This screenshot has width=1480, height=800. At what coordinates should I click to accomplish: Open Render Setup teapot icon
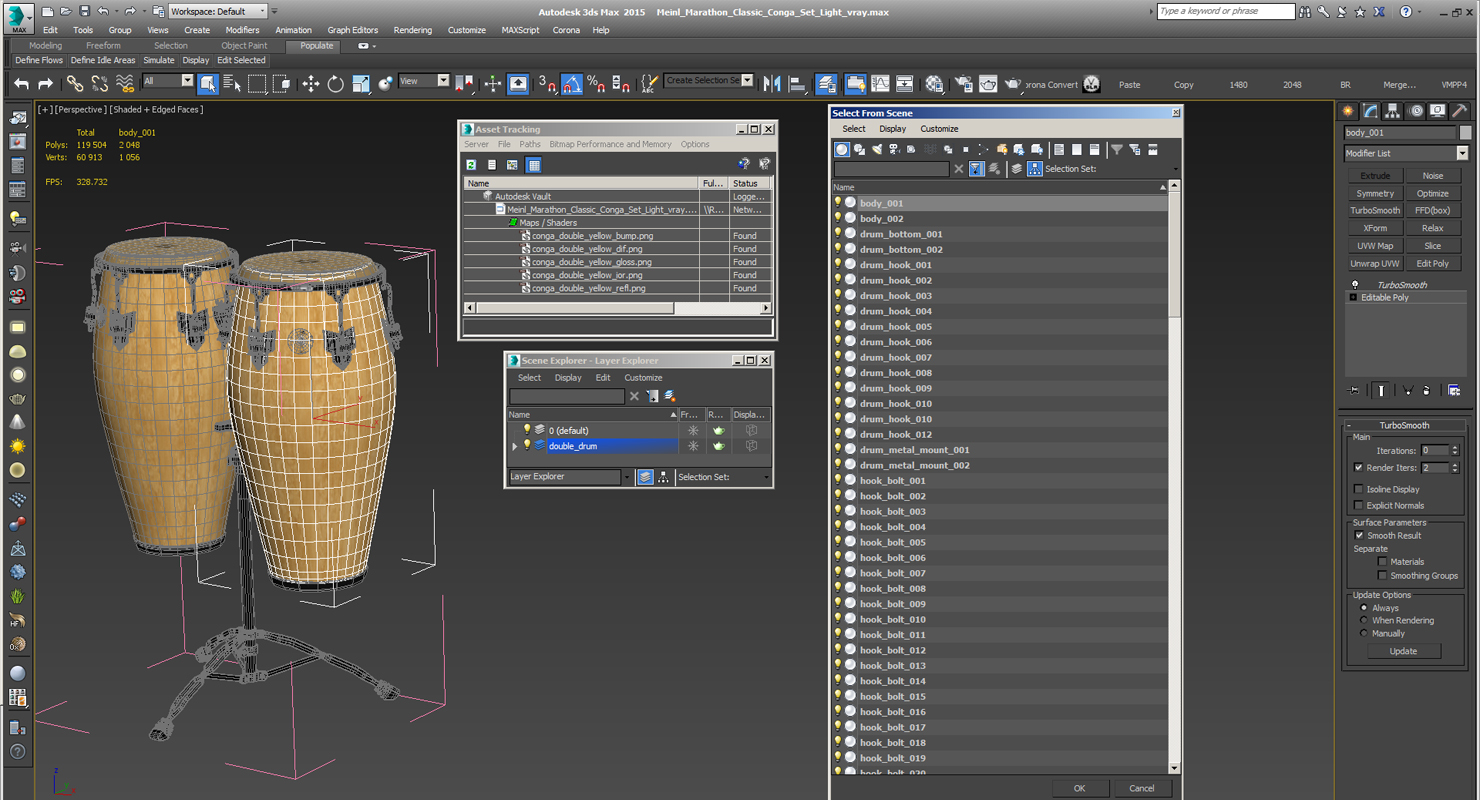964,84
